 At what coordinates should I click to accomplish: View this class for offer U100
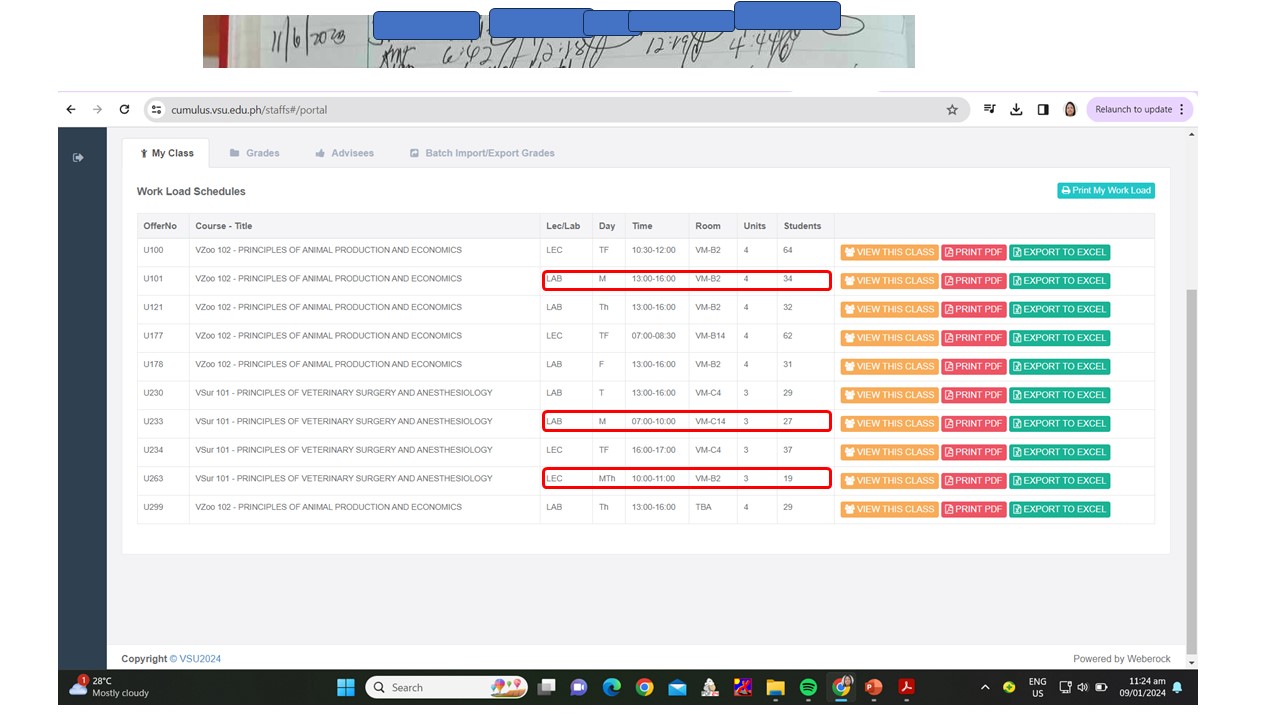click(x=889, y=252)
